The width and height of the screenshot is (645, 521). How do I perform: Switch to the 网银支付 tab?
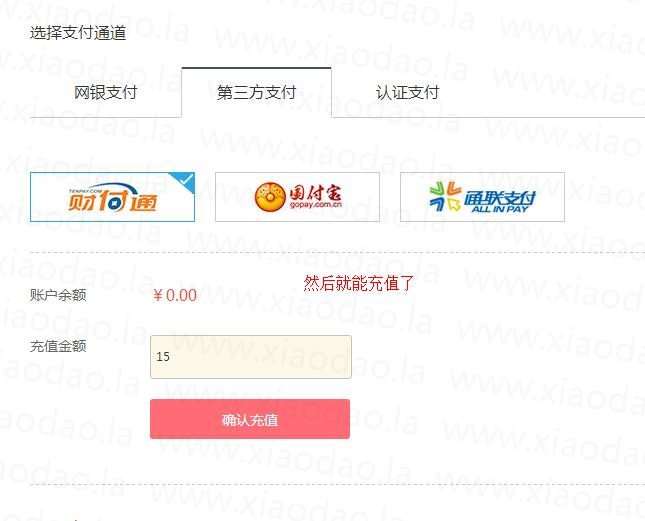coord(106,93)
